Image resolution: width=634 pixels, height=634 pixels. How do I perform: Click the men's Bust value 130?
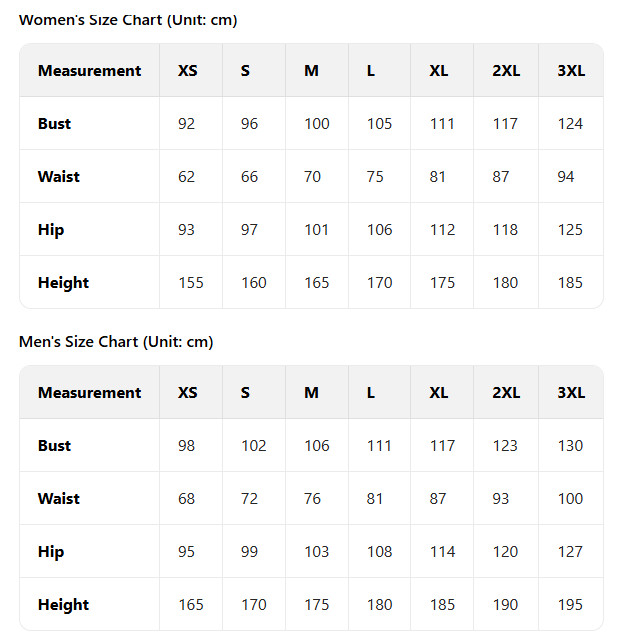click(570, 446)
